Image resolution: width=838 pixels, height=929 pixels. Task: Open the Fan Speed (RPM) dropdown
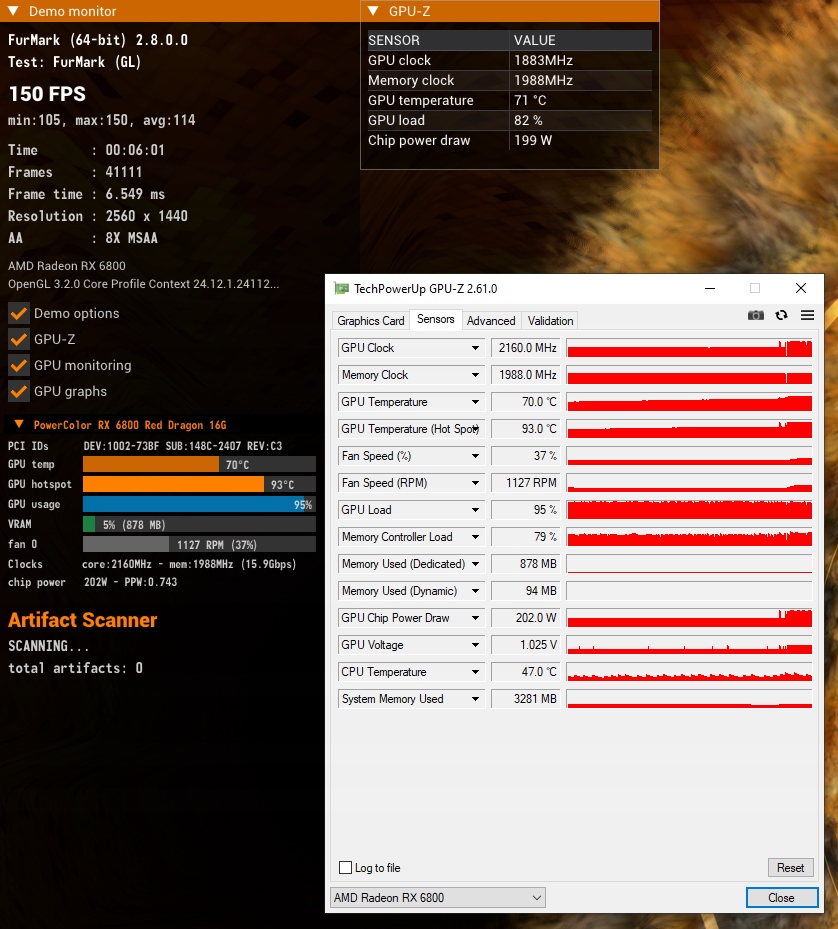[x=475, y=483]
